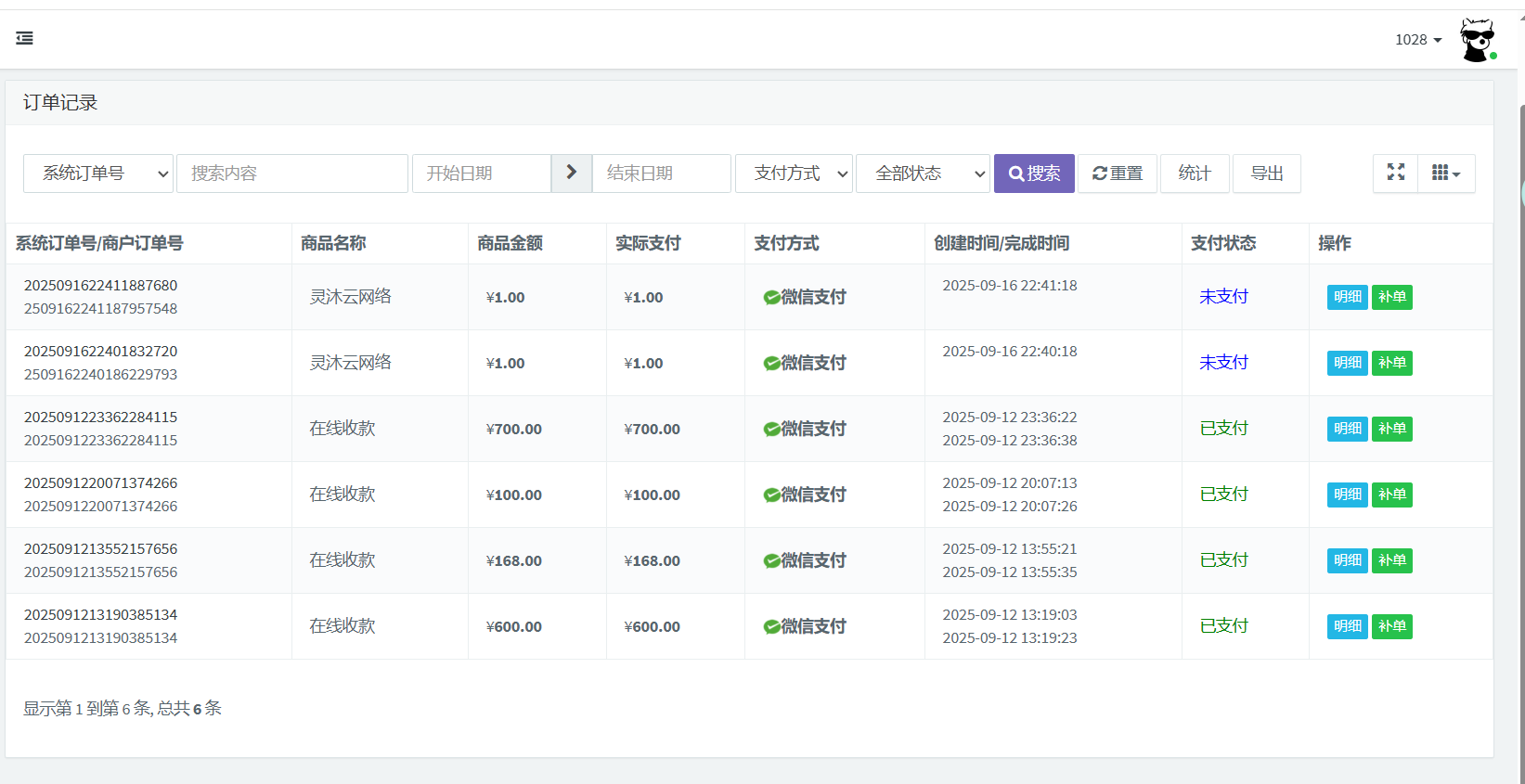Click the 开始日期 start date field
This screenshot has height=784, width=1525.
point(481,174)
